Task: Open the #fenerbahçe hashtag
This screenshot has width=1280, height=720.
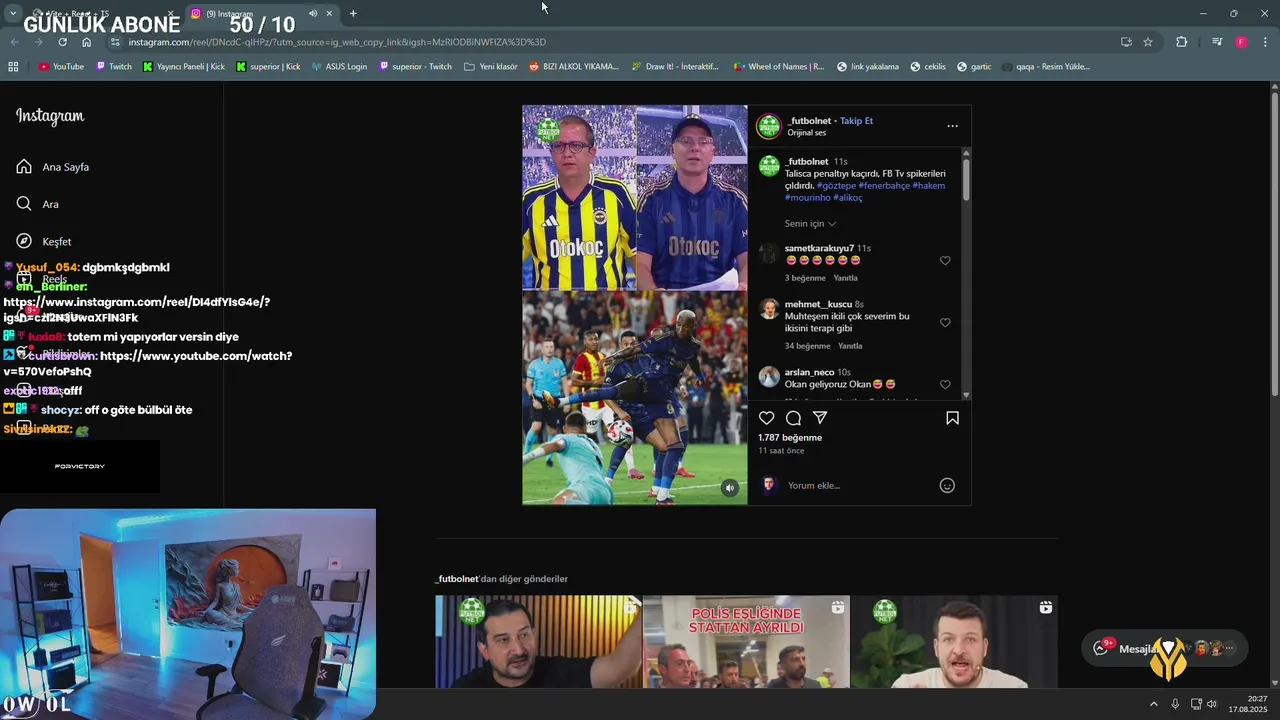Action: (884, 186)
